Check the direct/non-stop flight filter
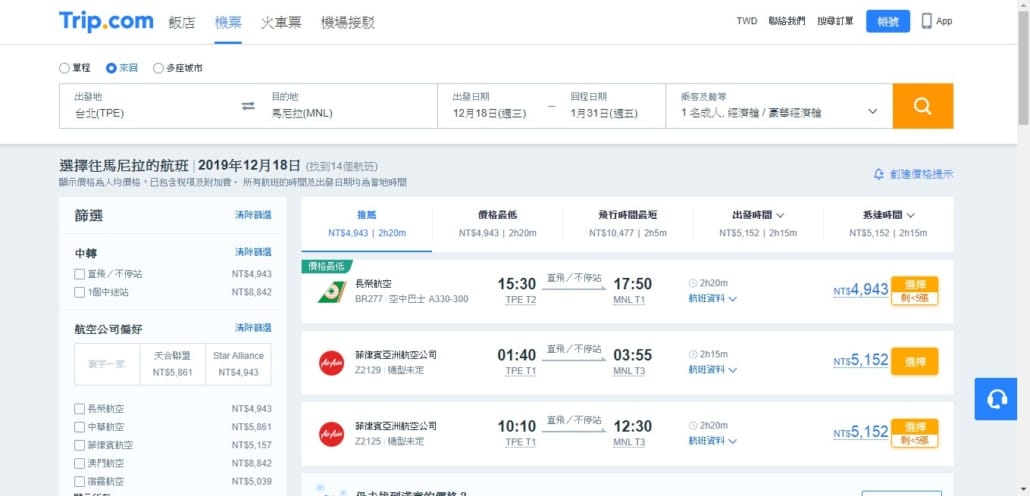Viewport: 1030px width, 496px height. (79, 274)
